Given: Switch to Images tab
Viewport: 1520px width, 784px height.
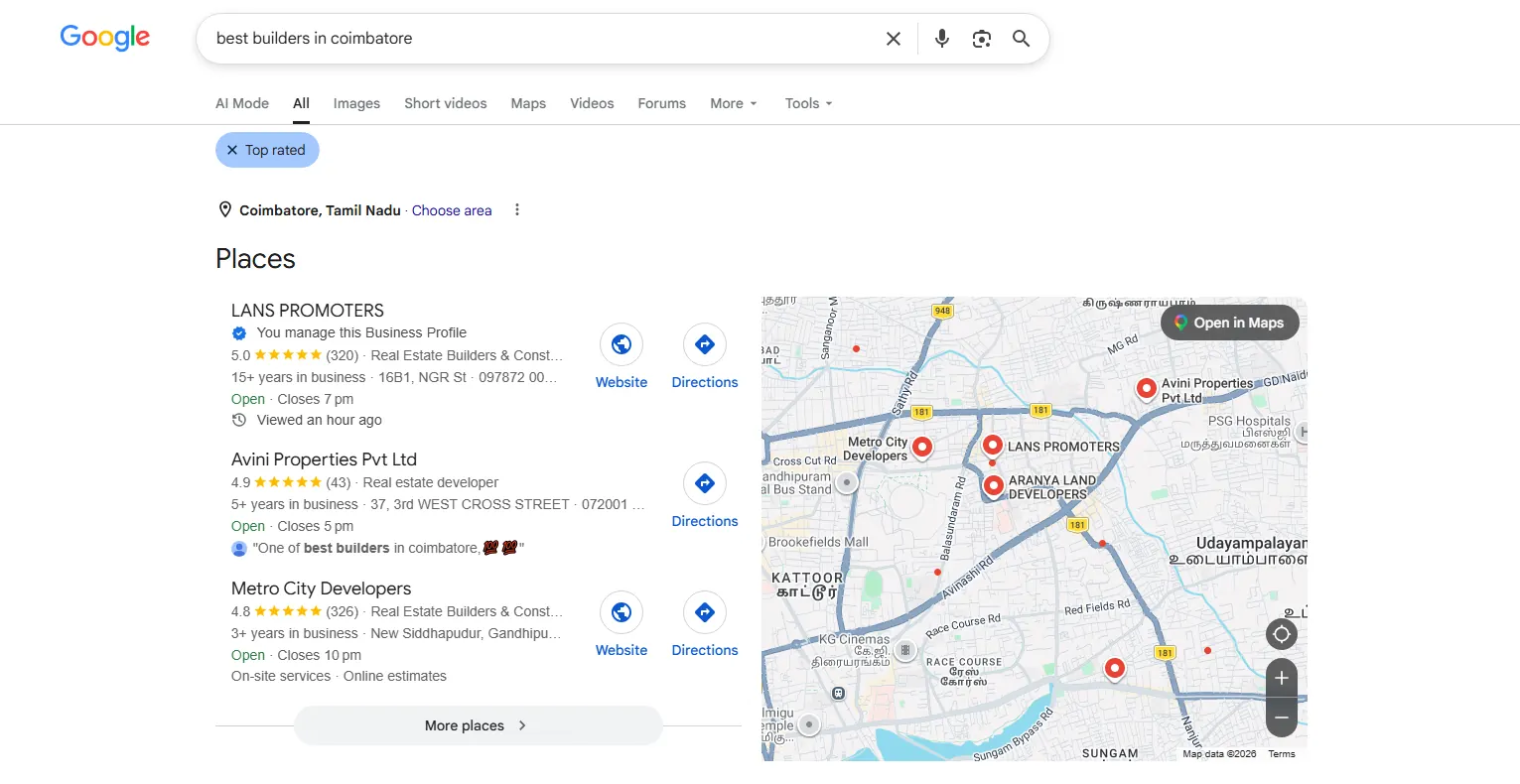Looking at the screenshot, I should tap(356, 103).
